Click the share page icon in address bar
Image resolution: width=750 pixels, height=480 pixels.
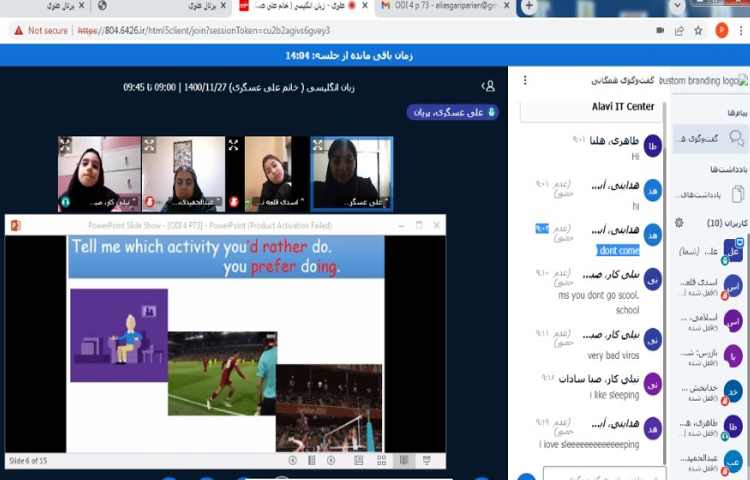[x=679, y=31]
